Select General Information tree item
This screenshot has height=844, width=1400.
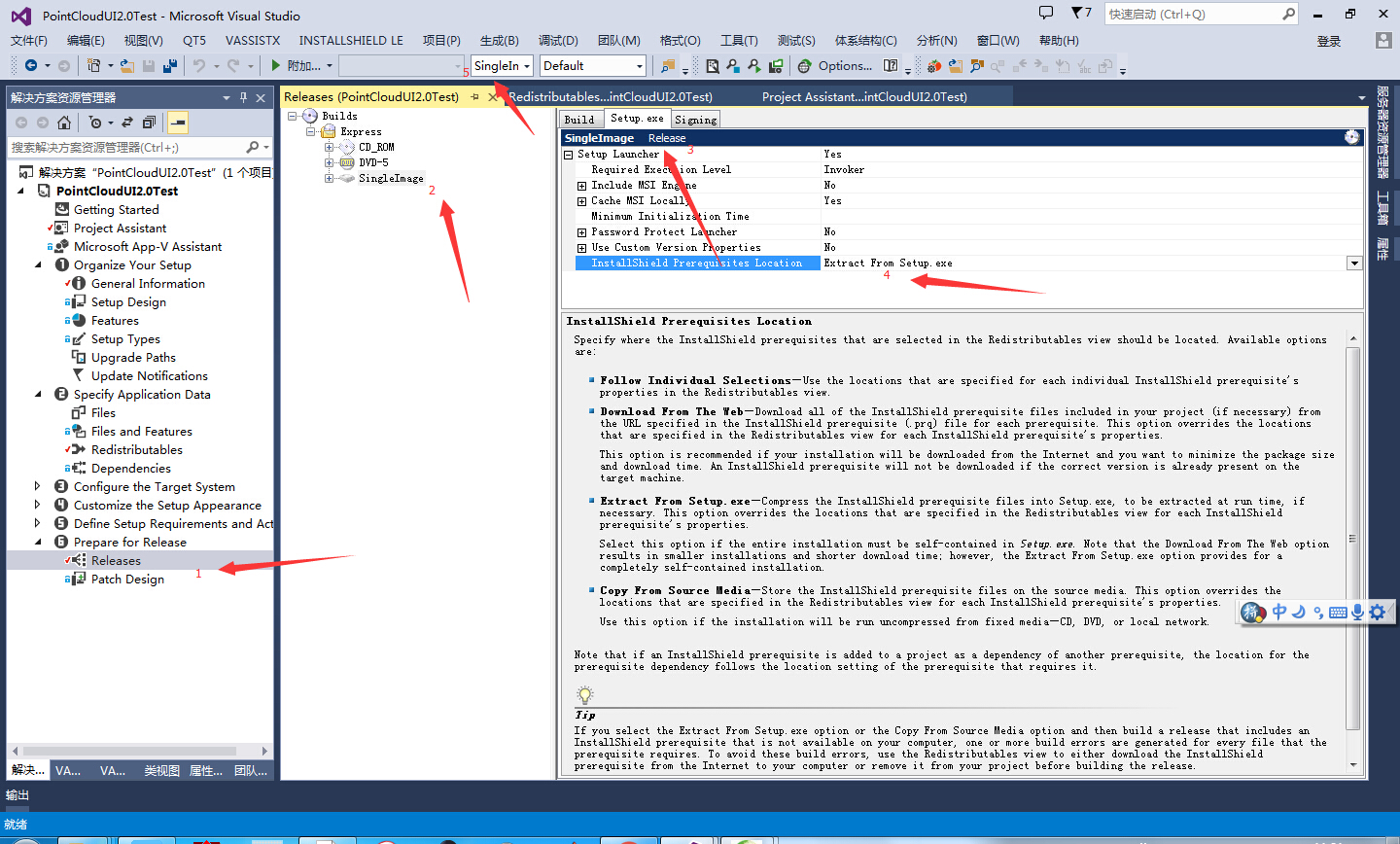point(148,283)
